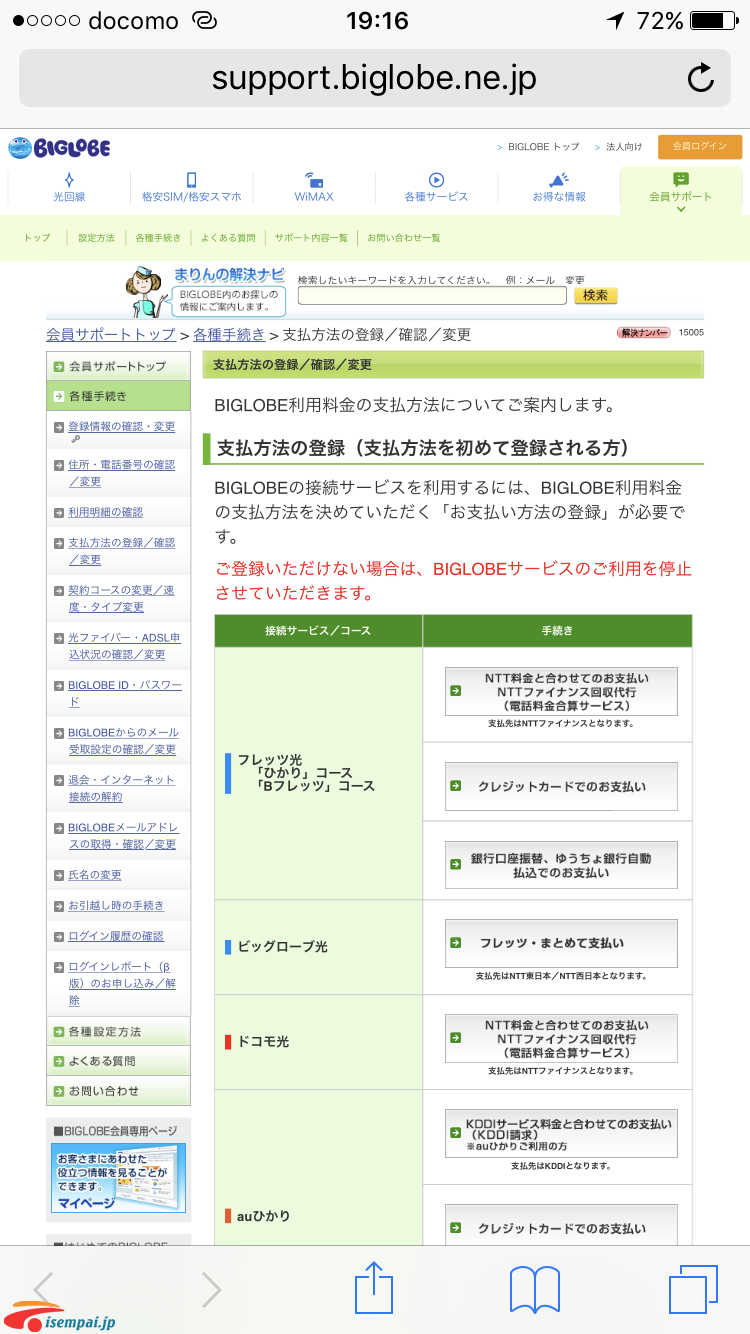Screen dimensions: 750x1334
Task: Open sidebar 利用明細の確認 link
Action: 105,512
